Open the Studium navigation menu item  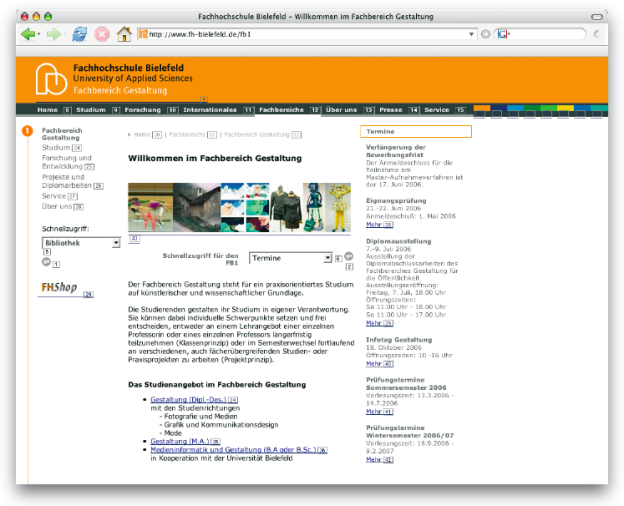(91, 110)
